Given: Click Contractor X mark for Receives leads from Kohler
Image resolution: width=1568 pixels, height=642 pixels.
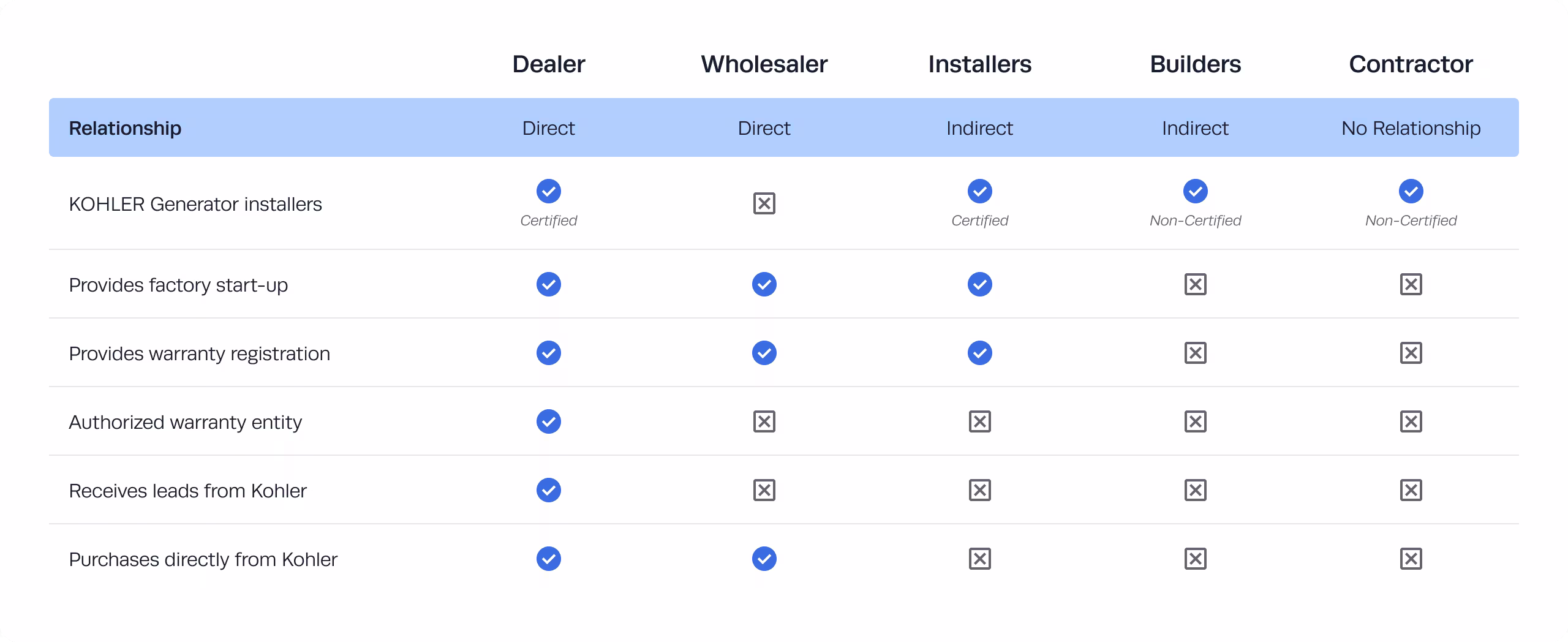Looking at the screenshot, I should [x=1411, y=490].
